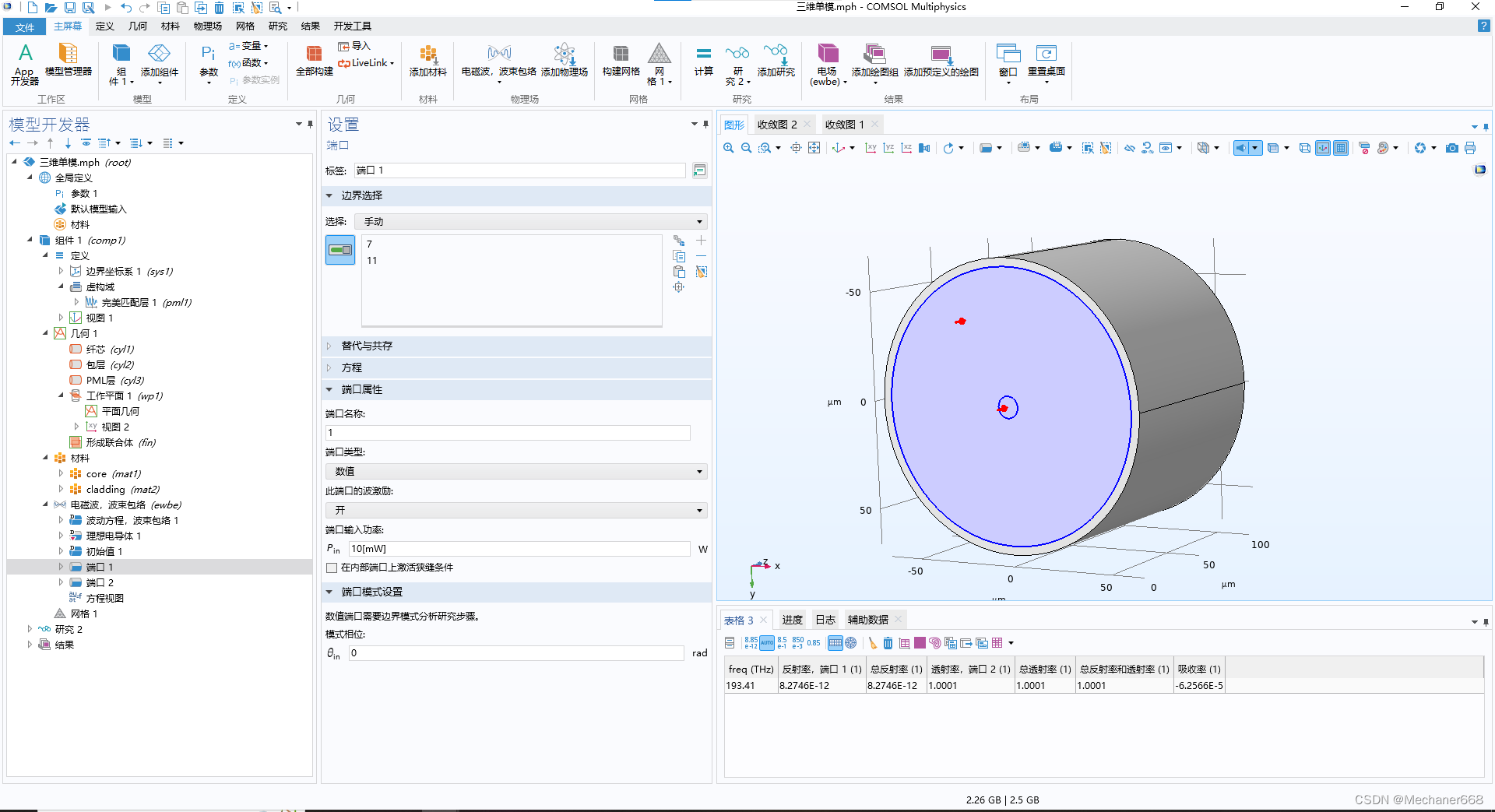This screenshot has height=812, width=1495.
Task: Open 模型管理器 in the ribbon
Action: pyautogui.click(x=69, y=61)
